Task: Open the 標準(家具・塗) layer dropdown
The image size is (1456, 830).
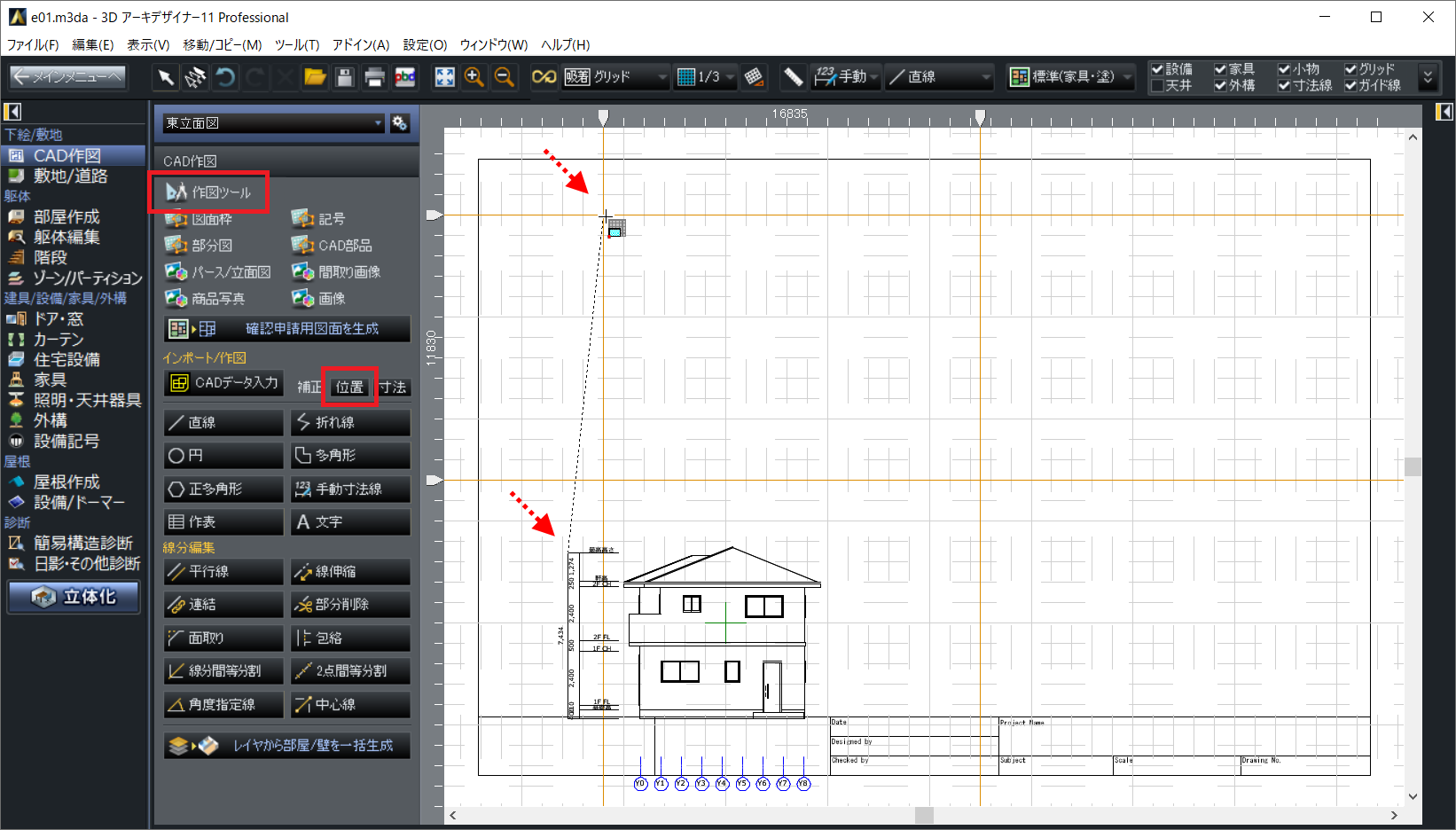Action: tap(1128, 78)
